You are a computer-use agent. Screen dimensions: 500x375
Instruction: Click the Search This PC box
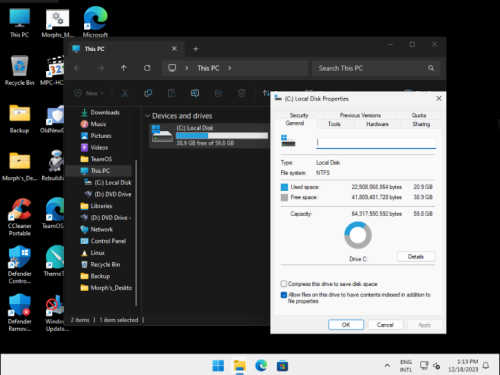point(376,68)
